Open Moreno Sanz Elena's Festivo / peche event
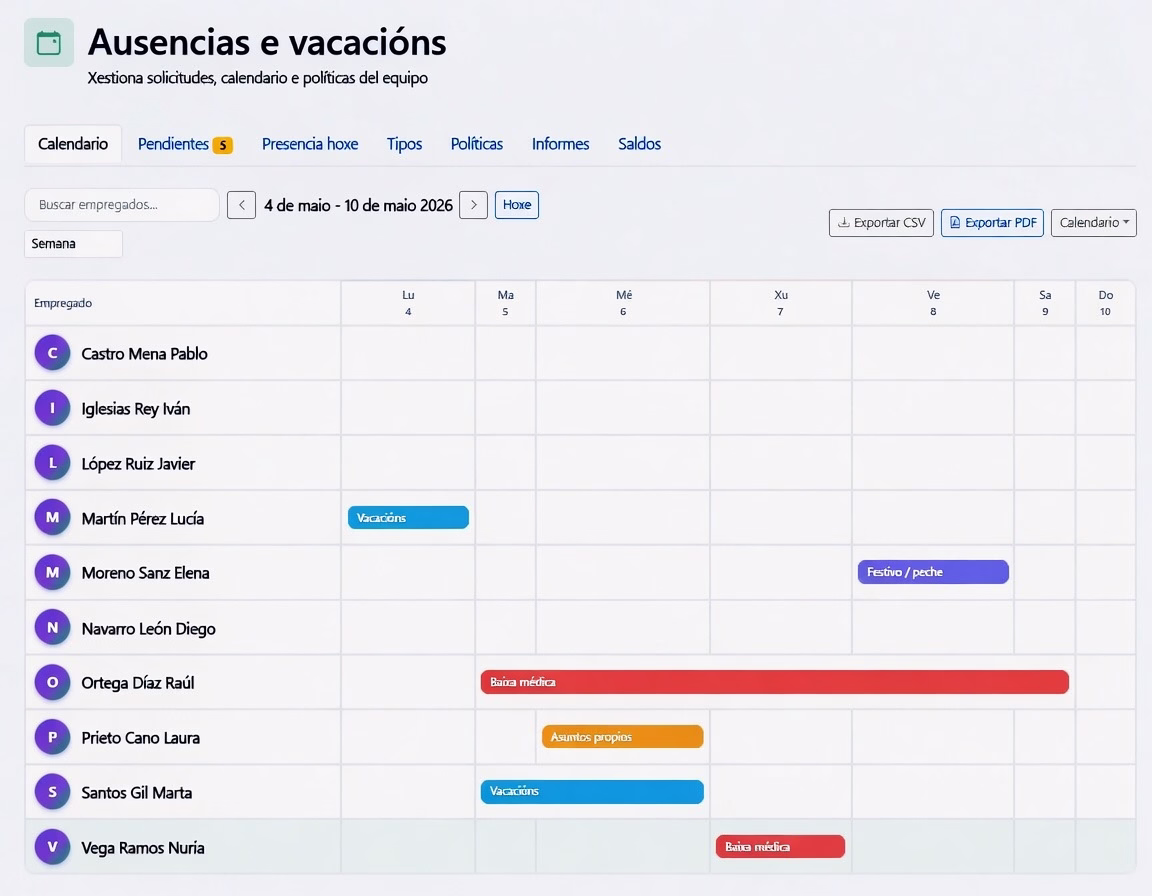 pyautogui.click(x=933, y=572)
